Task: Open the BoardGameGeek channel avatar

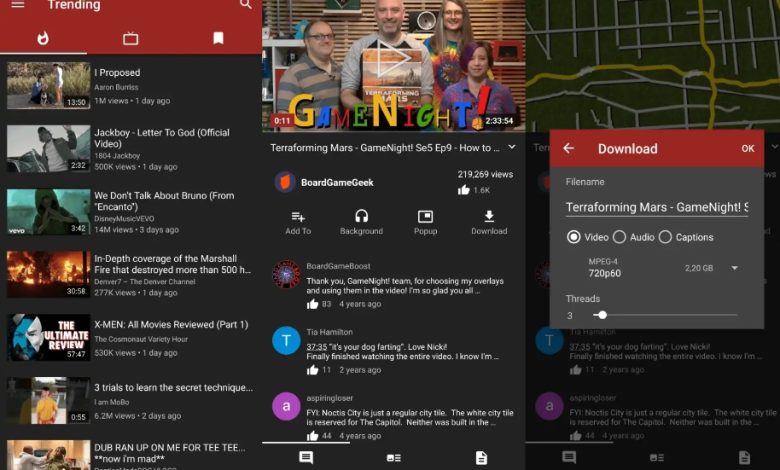Action: (285, 182)
